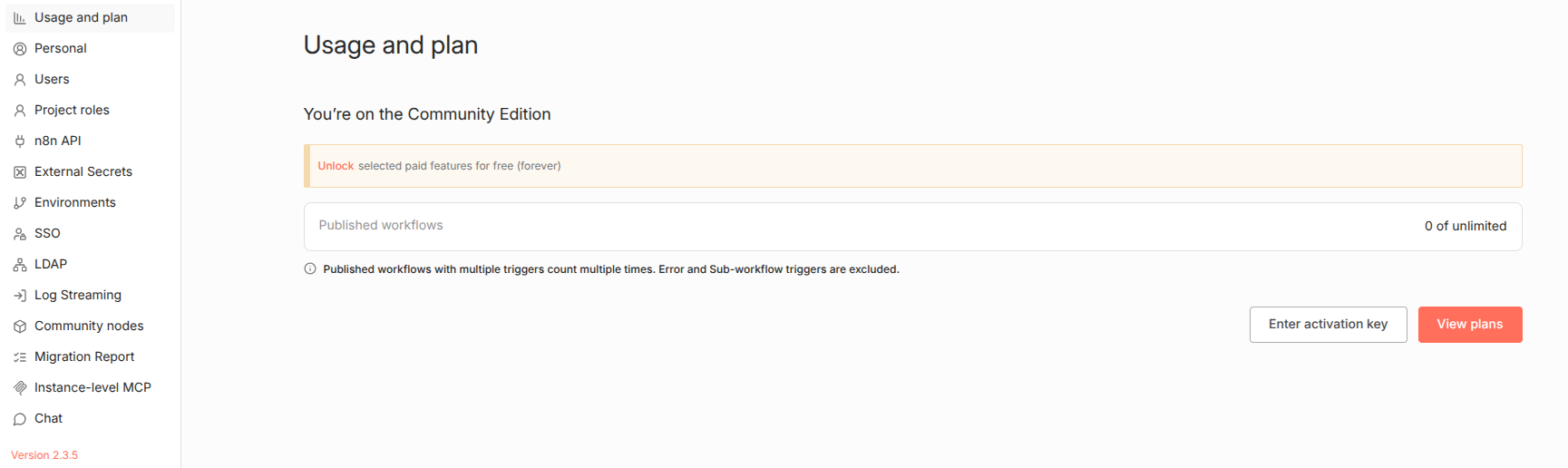Open the Users settings page
Image resolution: width=1568 pixels, height=468 pixels.
(52, 80)
